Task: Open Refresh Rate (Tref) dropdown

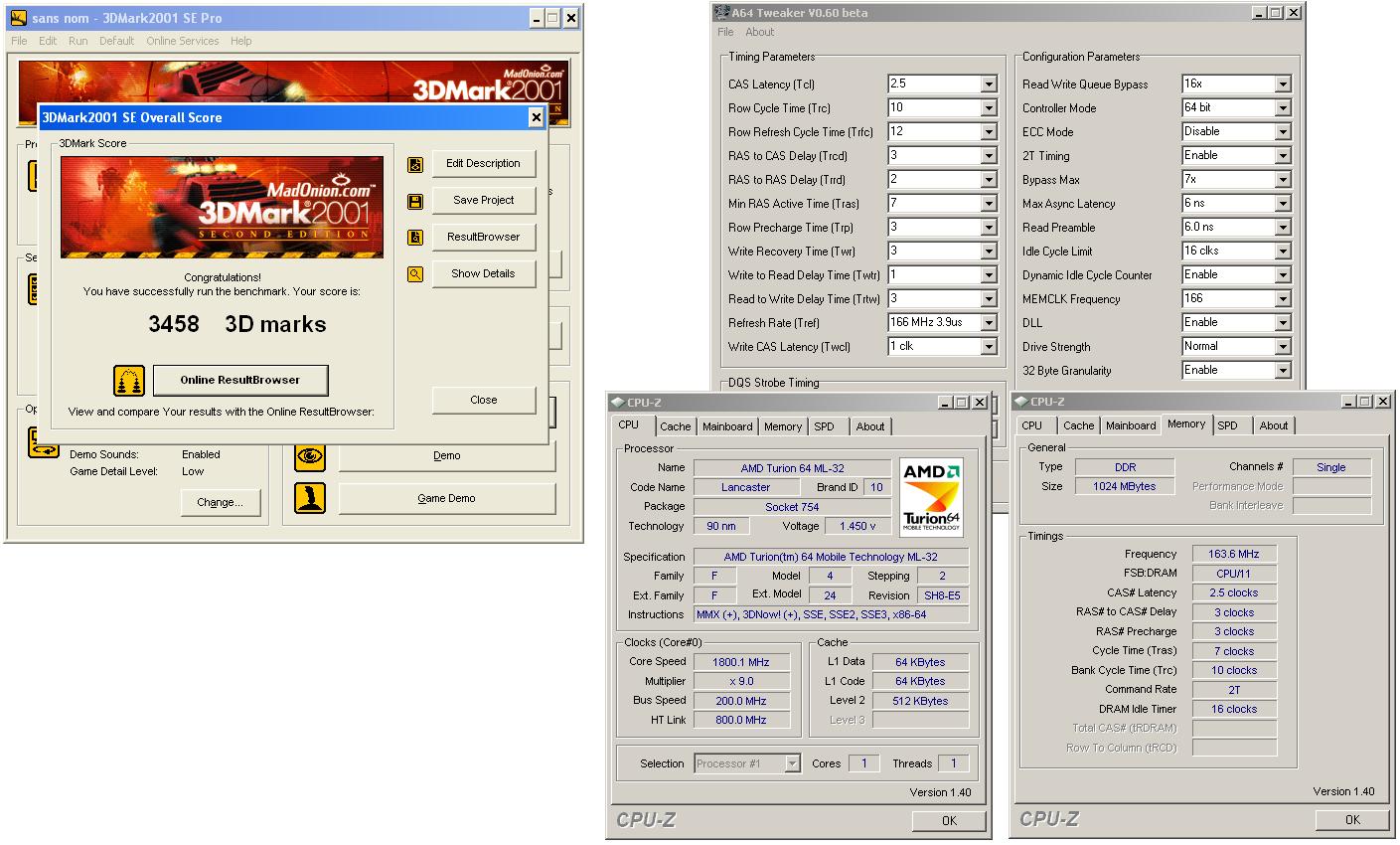Action: [x=989, y=323]
